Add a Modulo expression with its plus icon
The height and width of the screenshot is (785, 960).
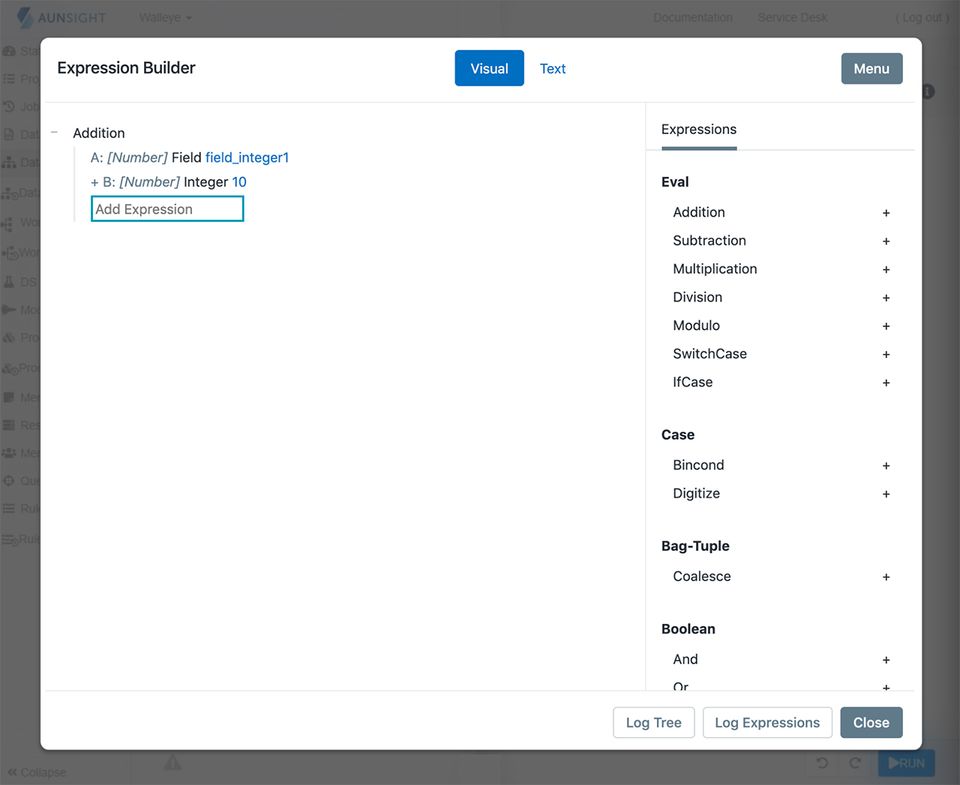click(x=886, y=325)
